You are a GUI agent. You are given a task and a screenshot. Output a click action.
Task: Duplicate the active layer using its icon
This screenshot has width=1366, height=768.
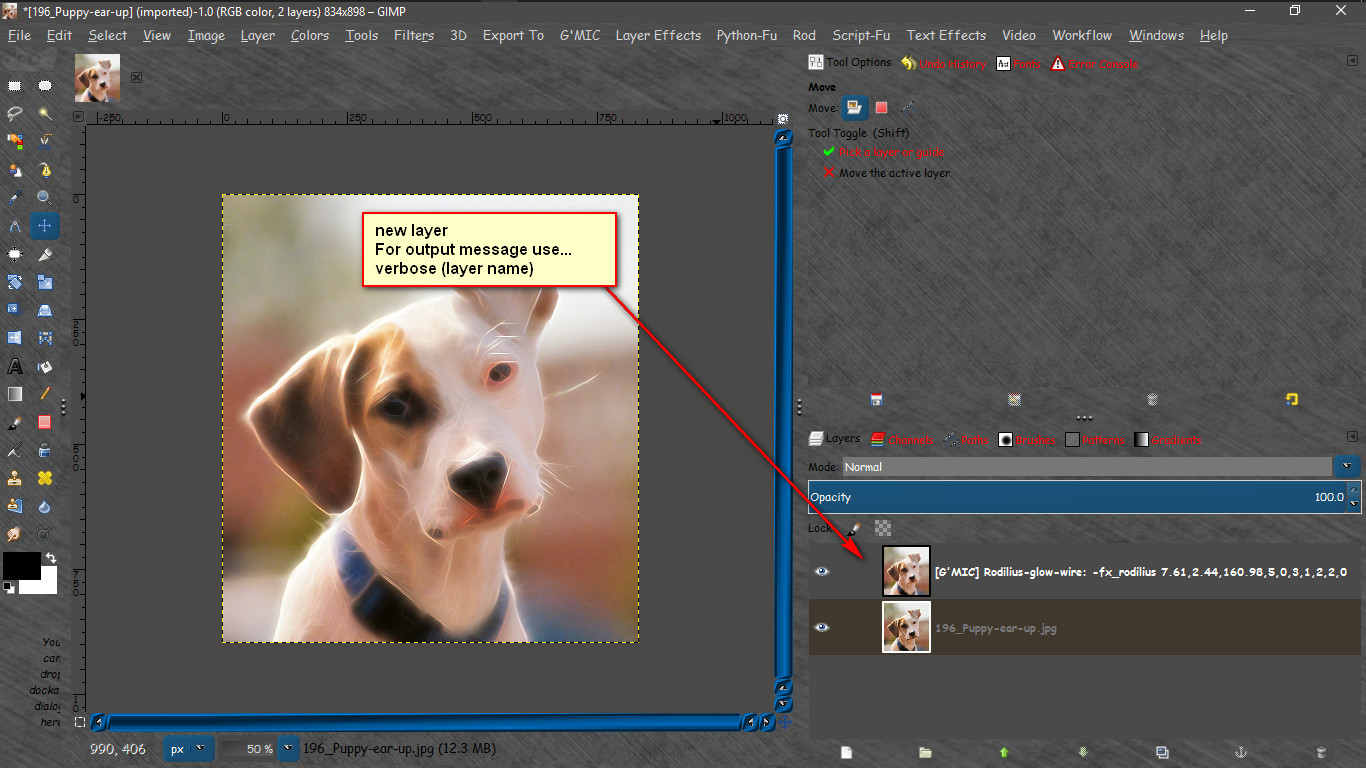point(1162,753)
